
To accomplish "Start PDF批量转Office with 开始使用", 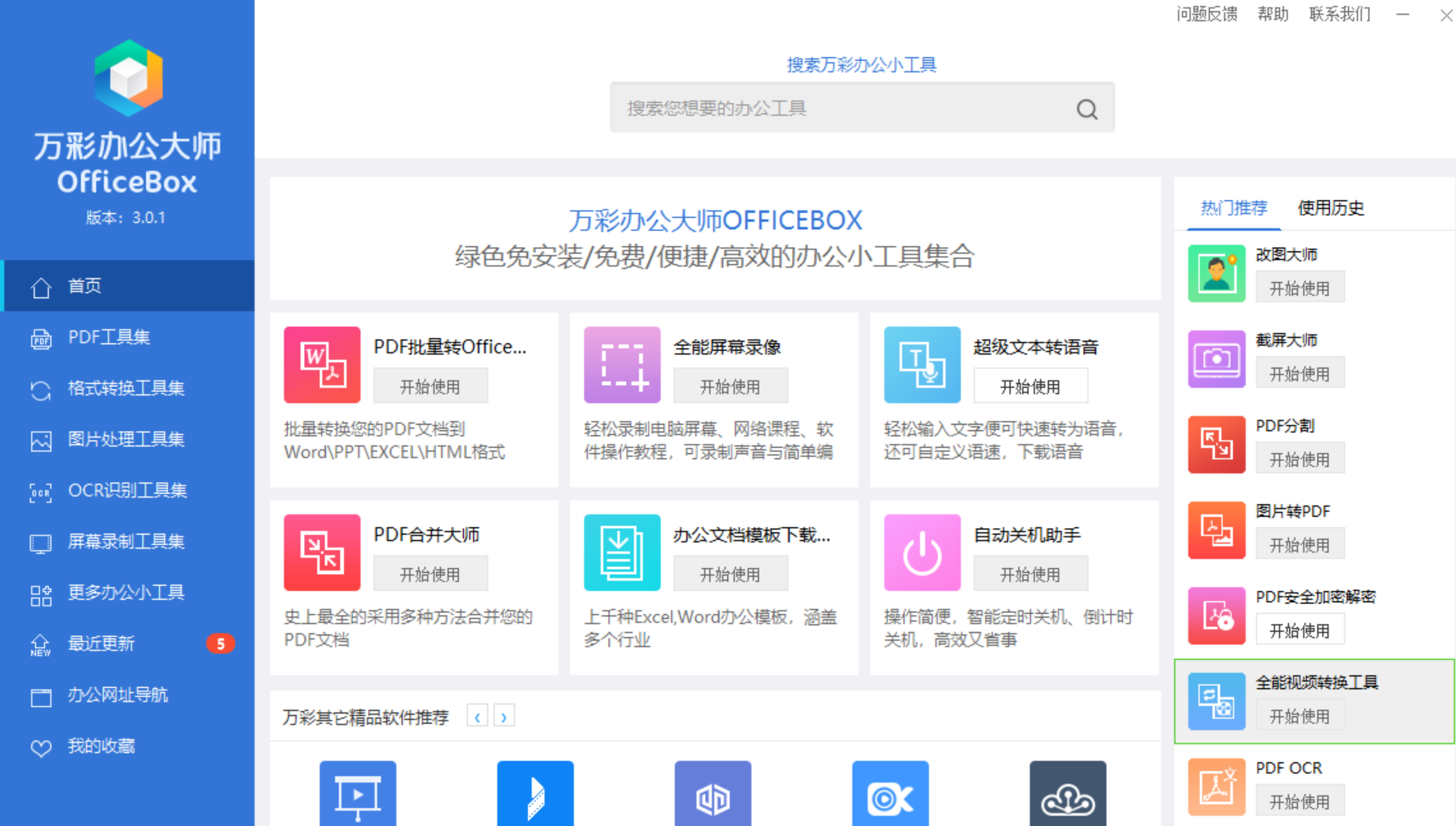I will click(431, 387).
